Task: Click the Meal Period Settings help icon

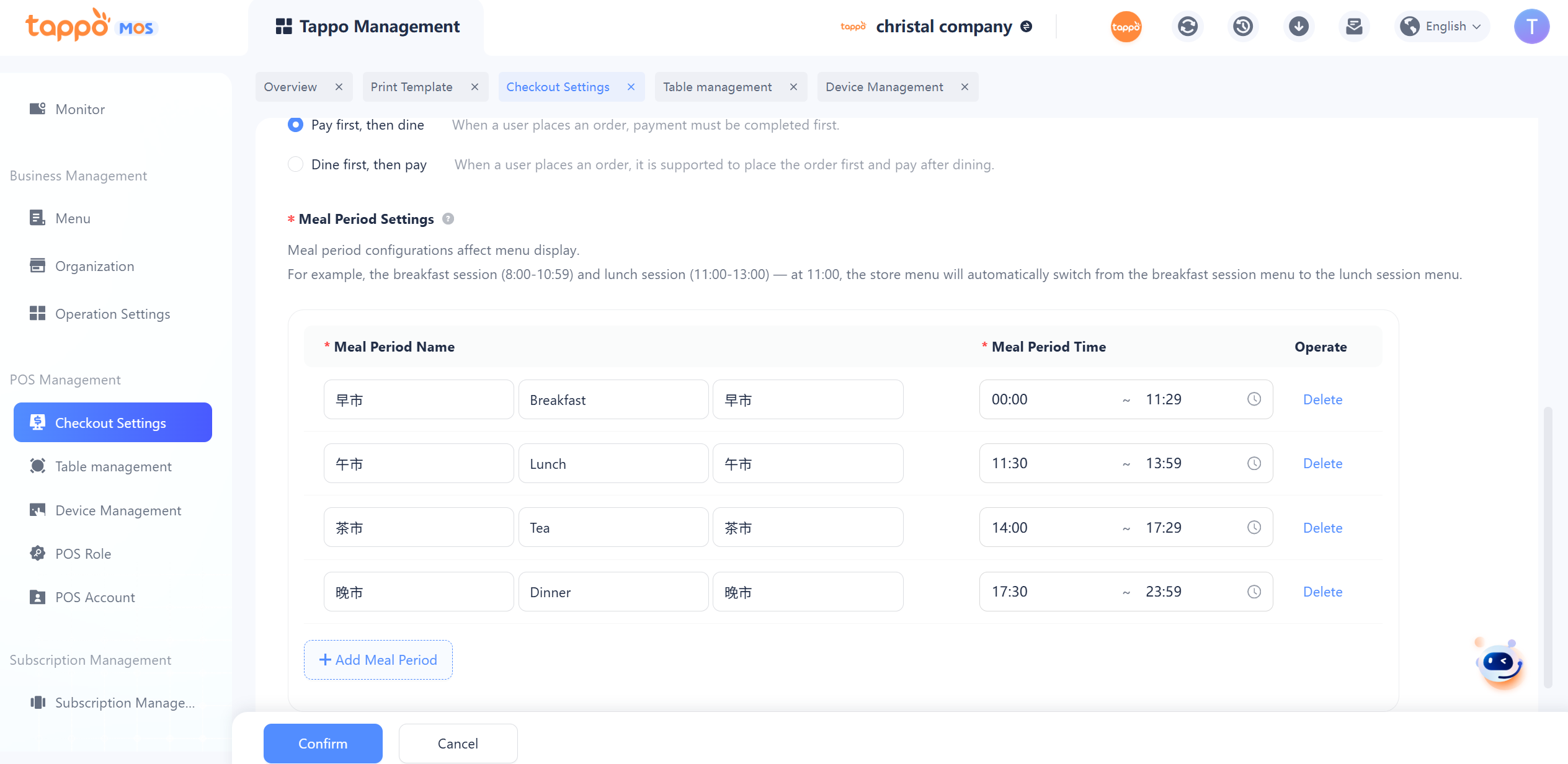Action: click(448, 219)
